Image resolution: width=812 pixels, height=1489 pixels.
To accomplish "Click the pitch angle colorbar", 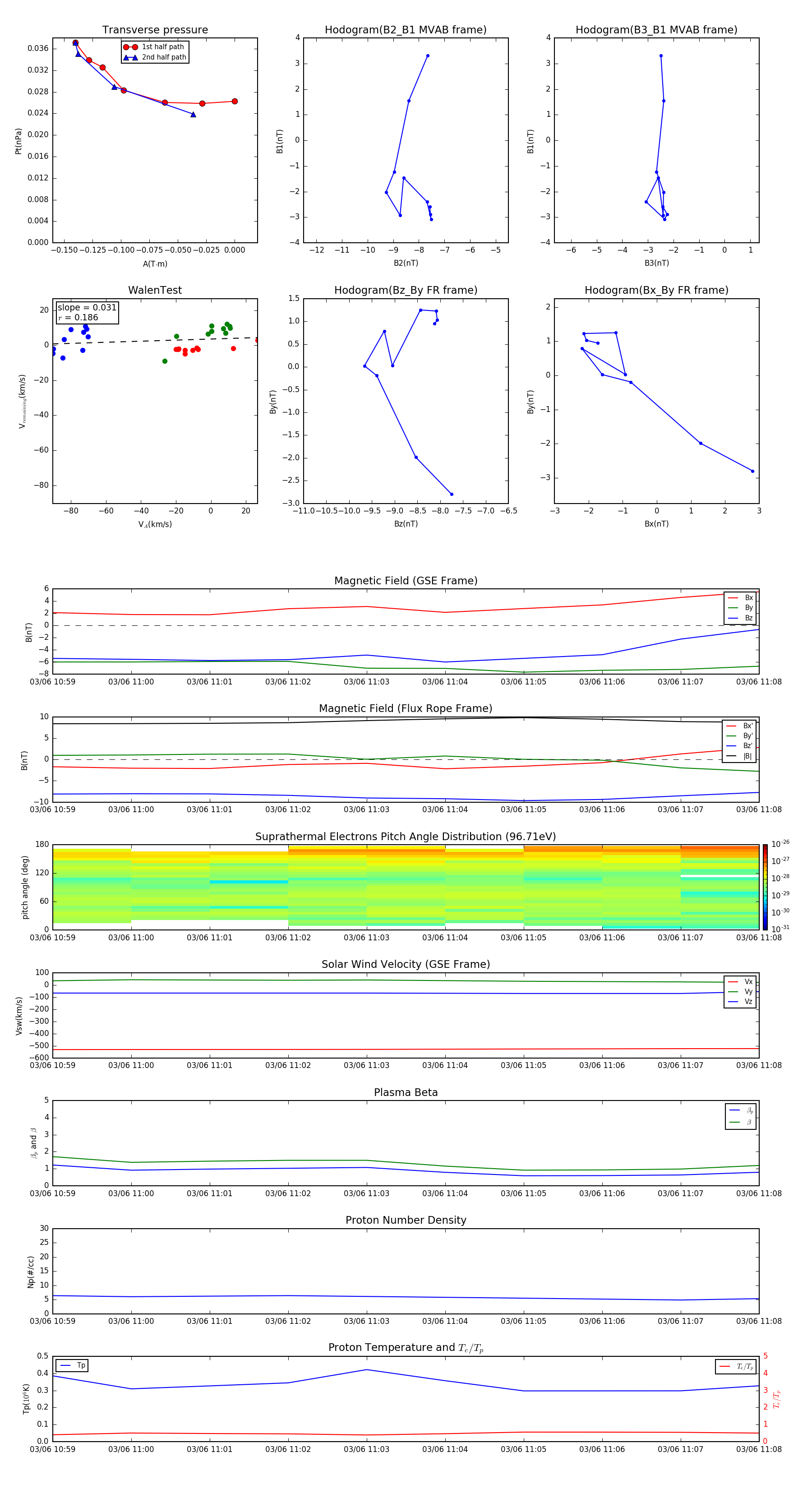I will point(765,887).
